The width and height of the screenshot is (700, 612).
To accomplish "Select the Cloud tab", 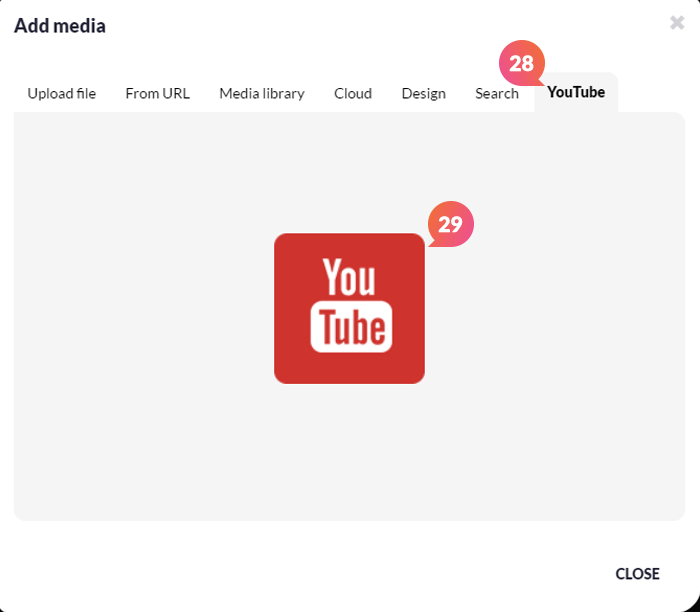I will point(353,93).
